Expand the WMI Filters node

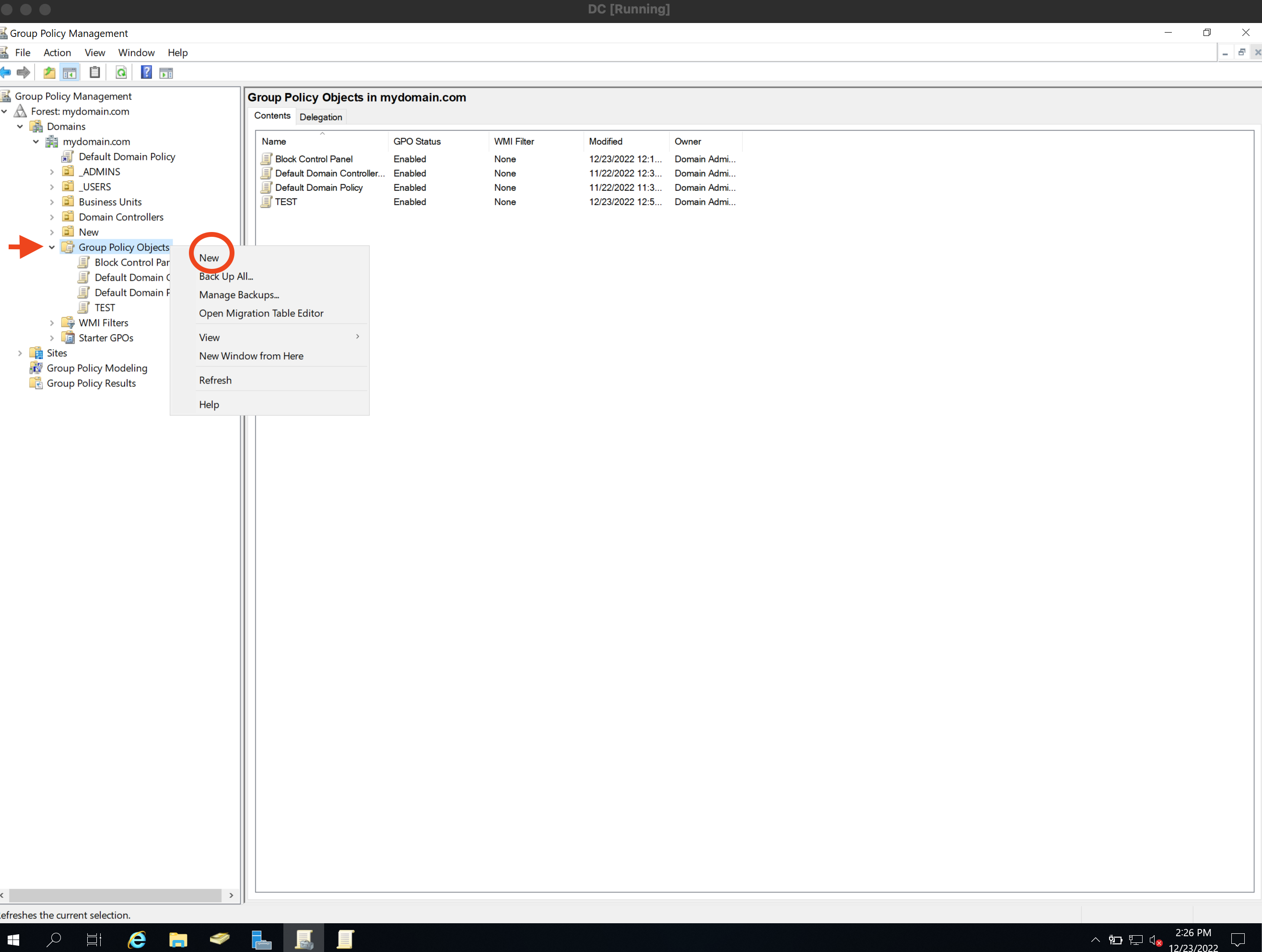coord(52,322)
